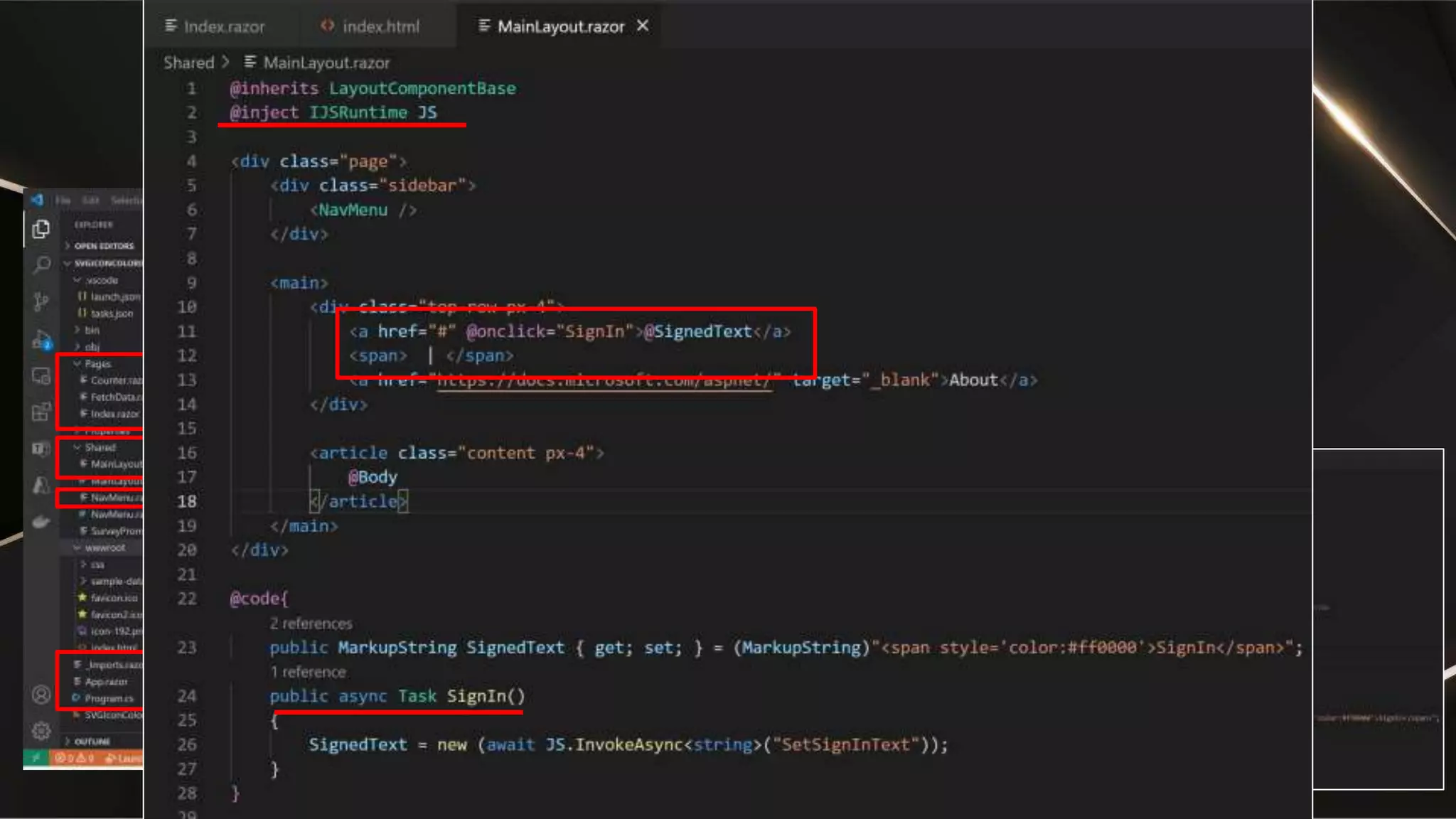Open the Source Control view icon
1456x819 pixels.
pos(41,302)
